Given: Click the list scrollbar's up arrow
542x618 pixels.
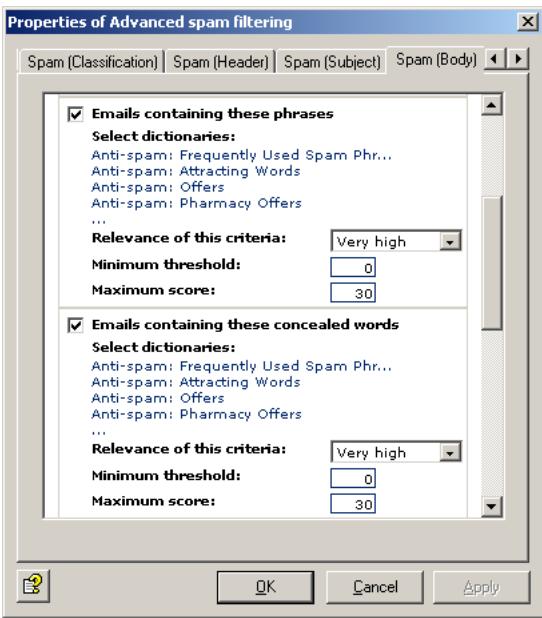Looking at the screenshot, I should click(491, 105).
